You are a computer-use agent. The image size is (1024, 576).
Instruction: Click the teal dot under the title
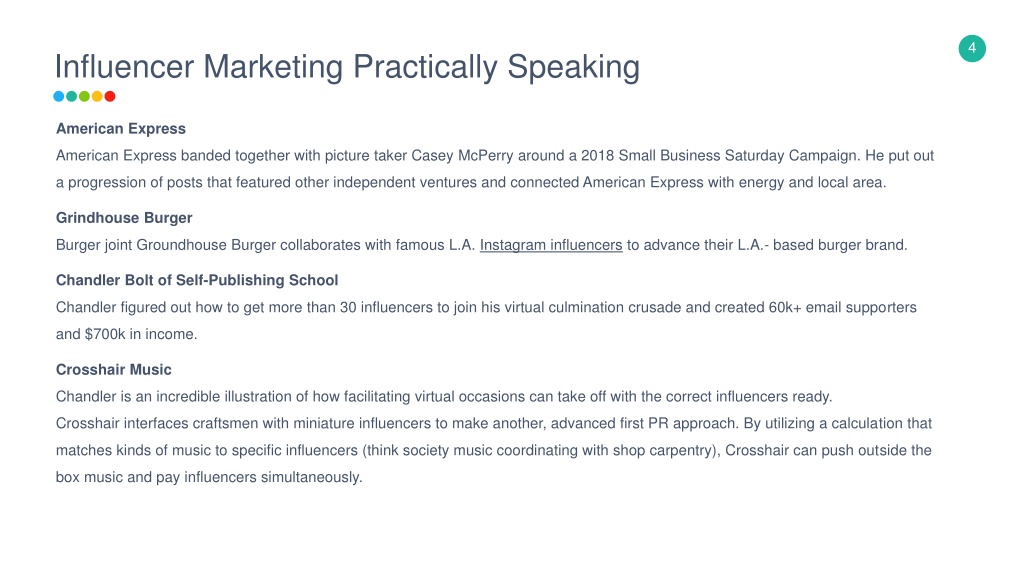[x=71, y=97]
